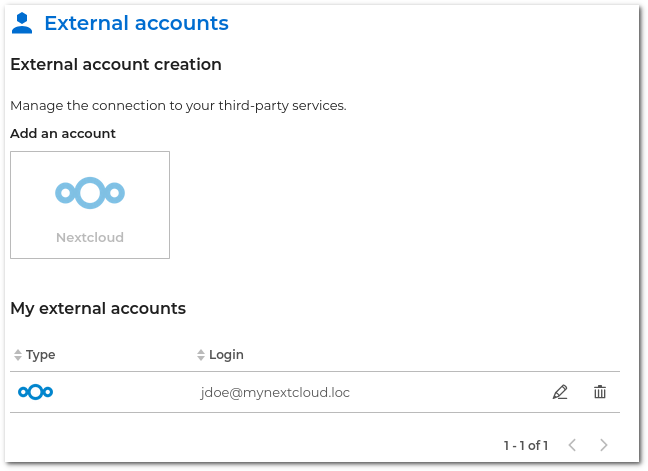Edit the jdoe@mynextcloud.loc account
The width and height of the screenshot is (648, 471).
560,392
